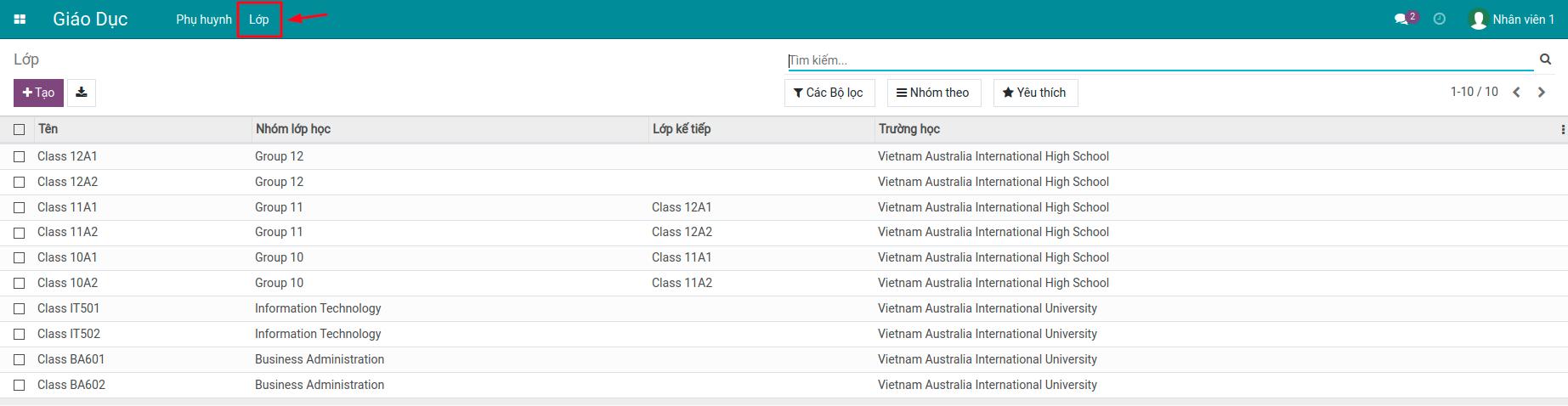This screenshot has height=406, width=1568.
Task: Click the search magnifier icon
Action: [1545, 59]
